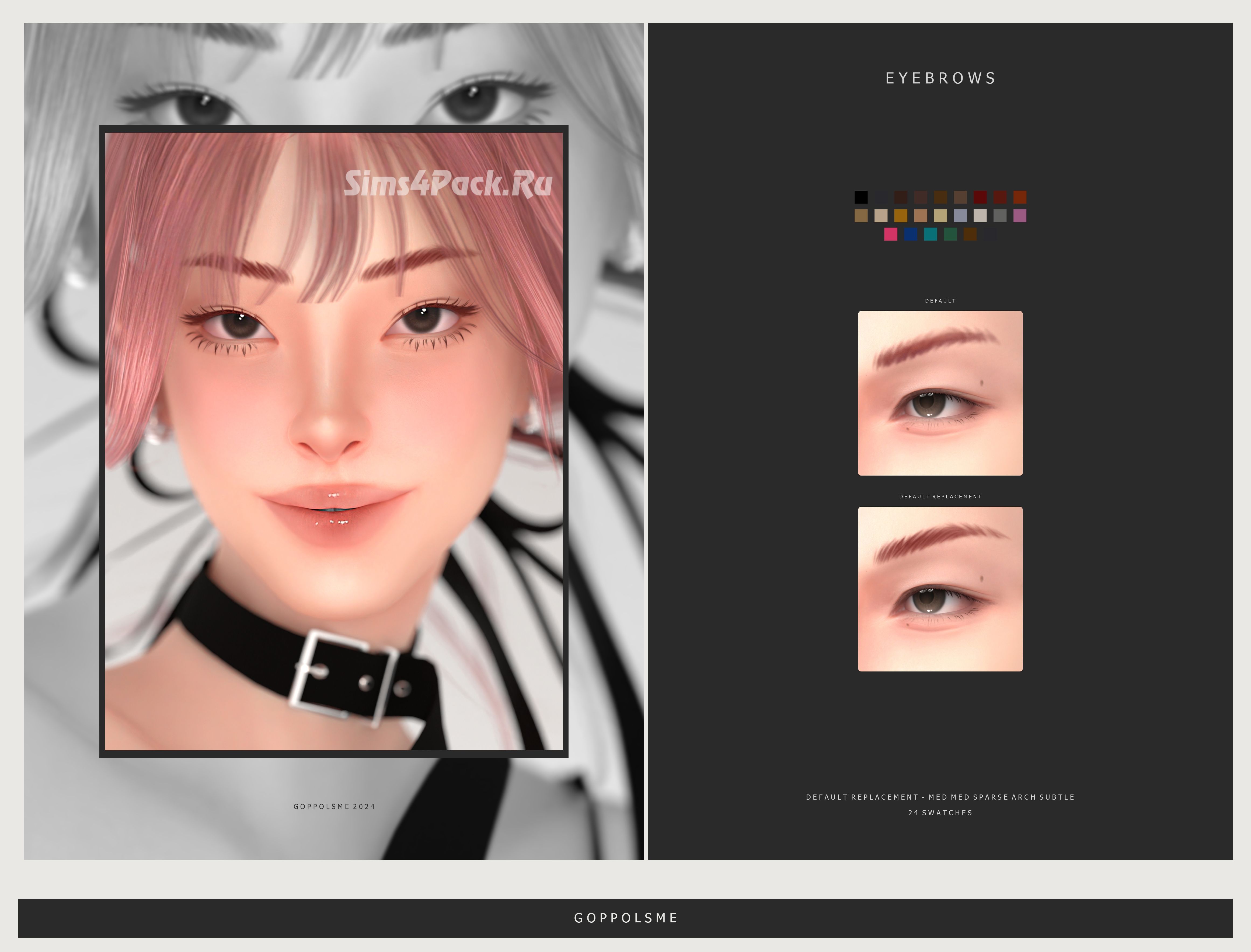Click the EYEBROWS heading
This screenshot has width=1251, height=952.
pos(940,78)
